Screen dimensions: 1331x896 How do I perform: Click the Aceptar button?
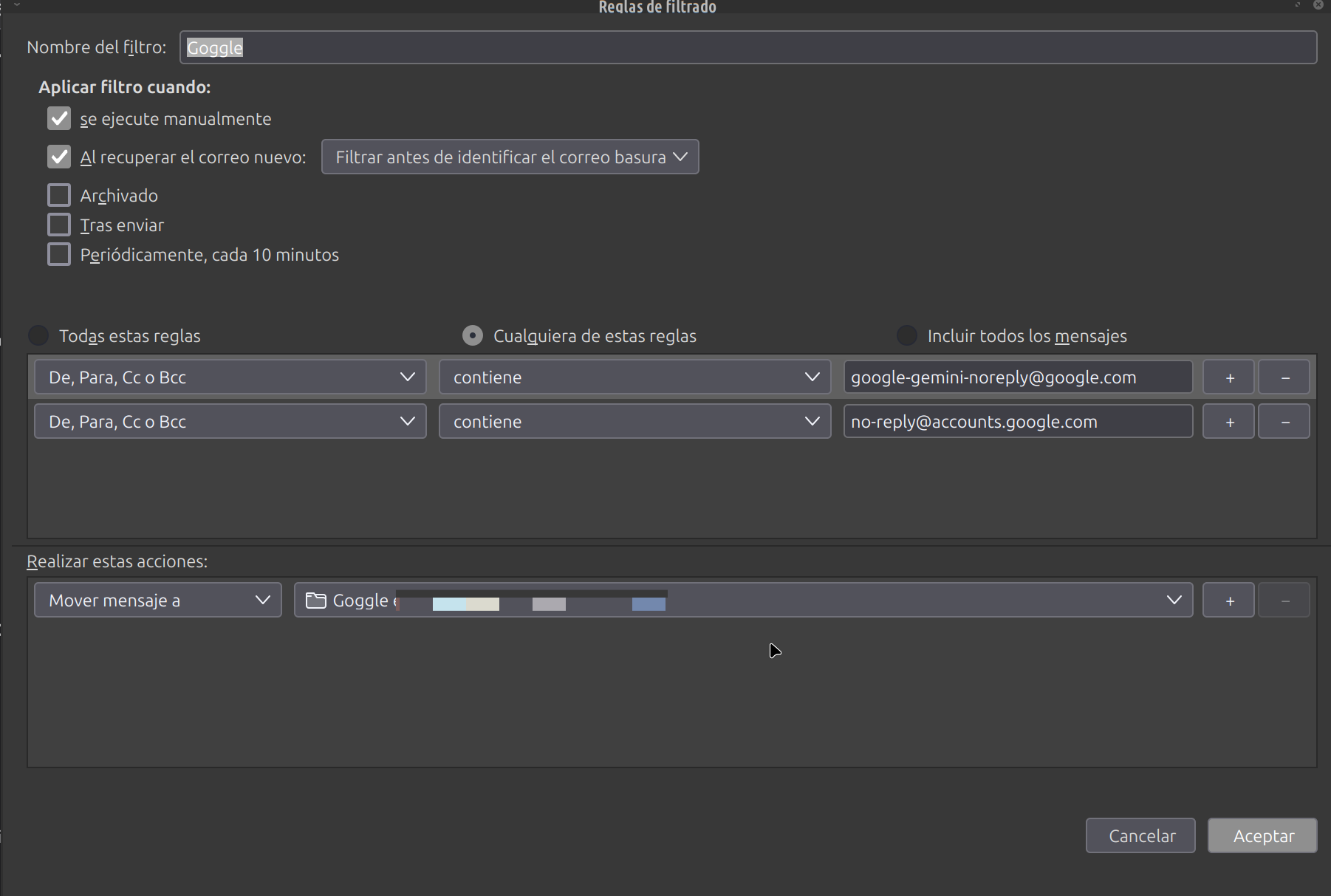click(x=1262, y=835)
